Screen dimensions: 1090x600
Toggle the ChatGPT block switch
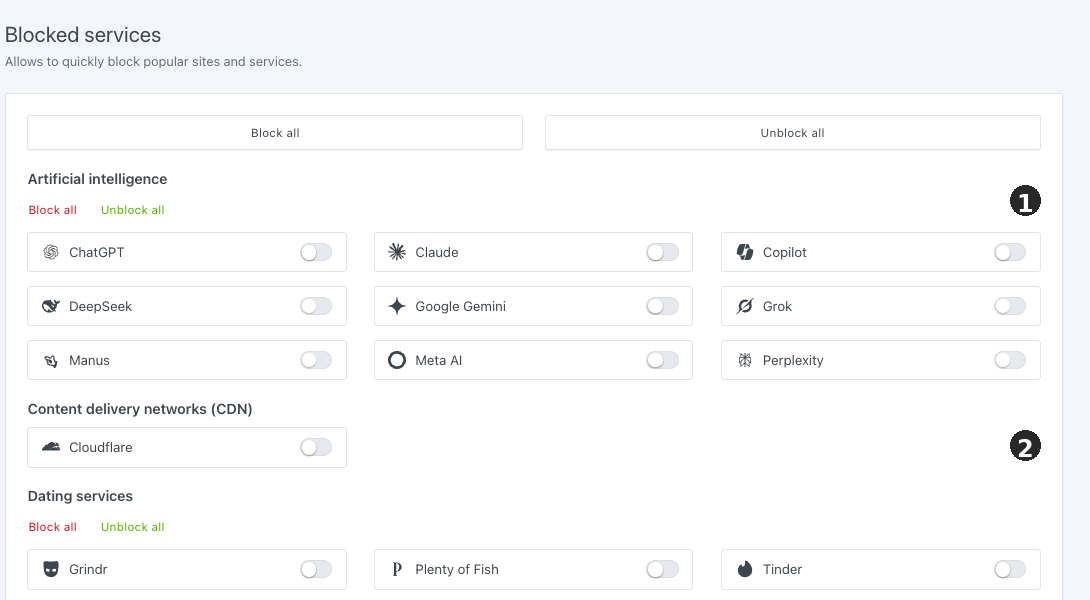click(x=316, y=252)
